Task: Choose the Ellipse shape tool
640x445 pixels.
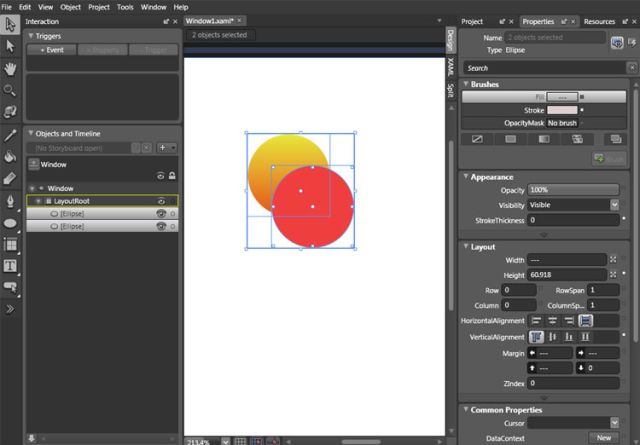Action: point(10,222)
